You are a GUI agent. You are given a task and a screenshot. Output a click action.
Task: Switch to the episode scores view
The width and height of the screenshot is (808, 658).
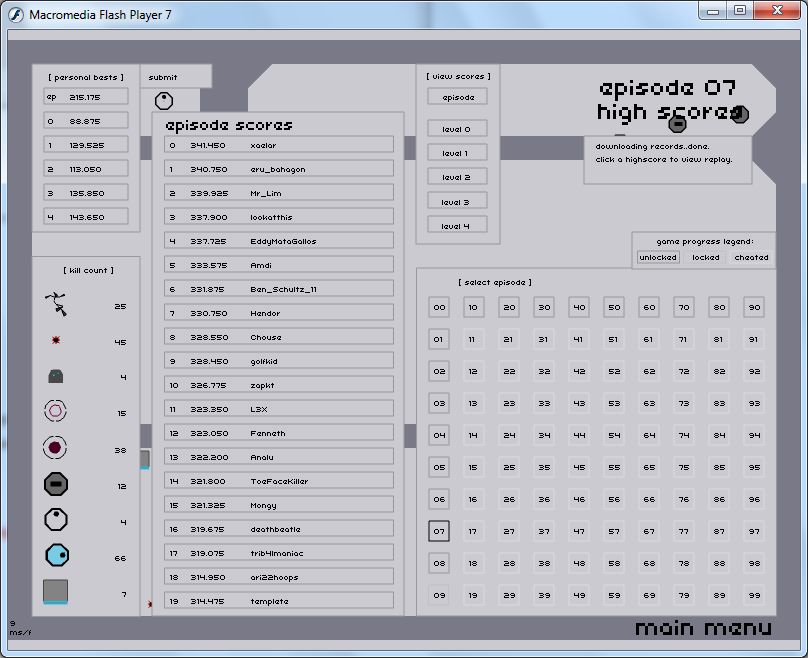click(x=458, y=97)
